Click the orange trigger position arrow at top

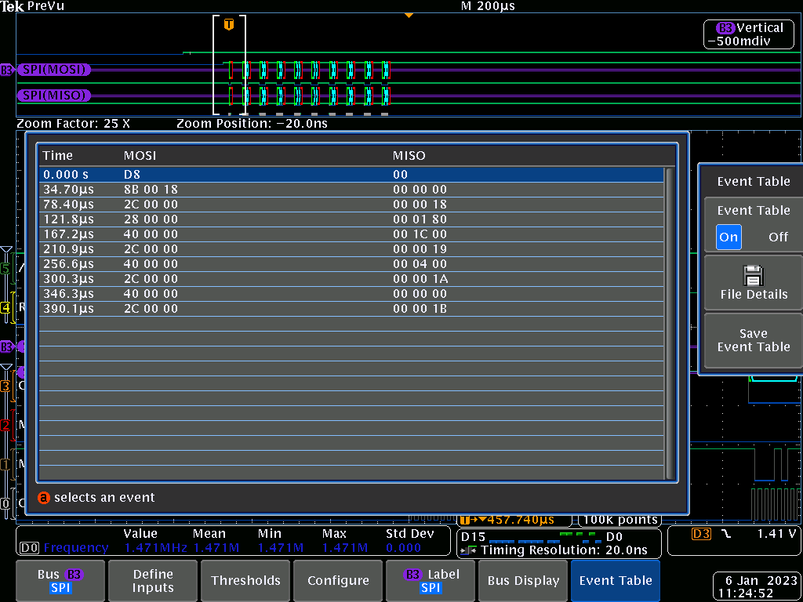(x=409, y=15)
